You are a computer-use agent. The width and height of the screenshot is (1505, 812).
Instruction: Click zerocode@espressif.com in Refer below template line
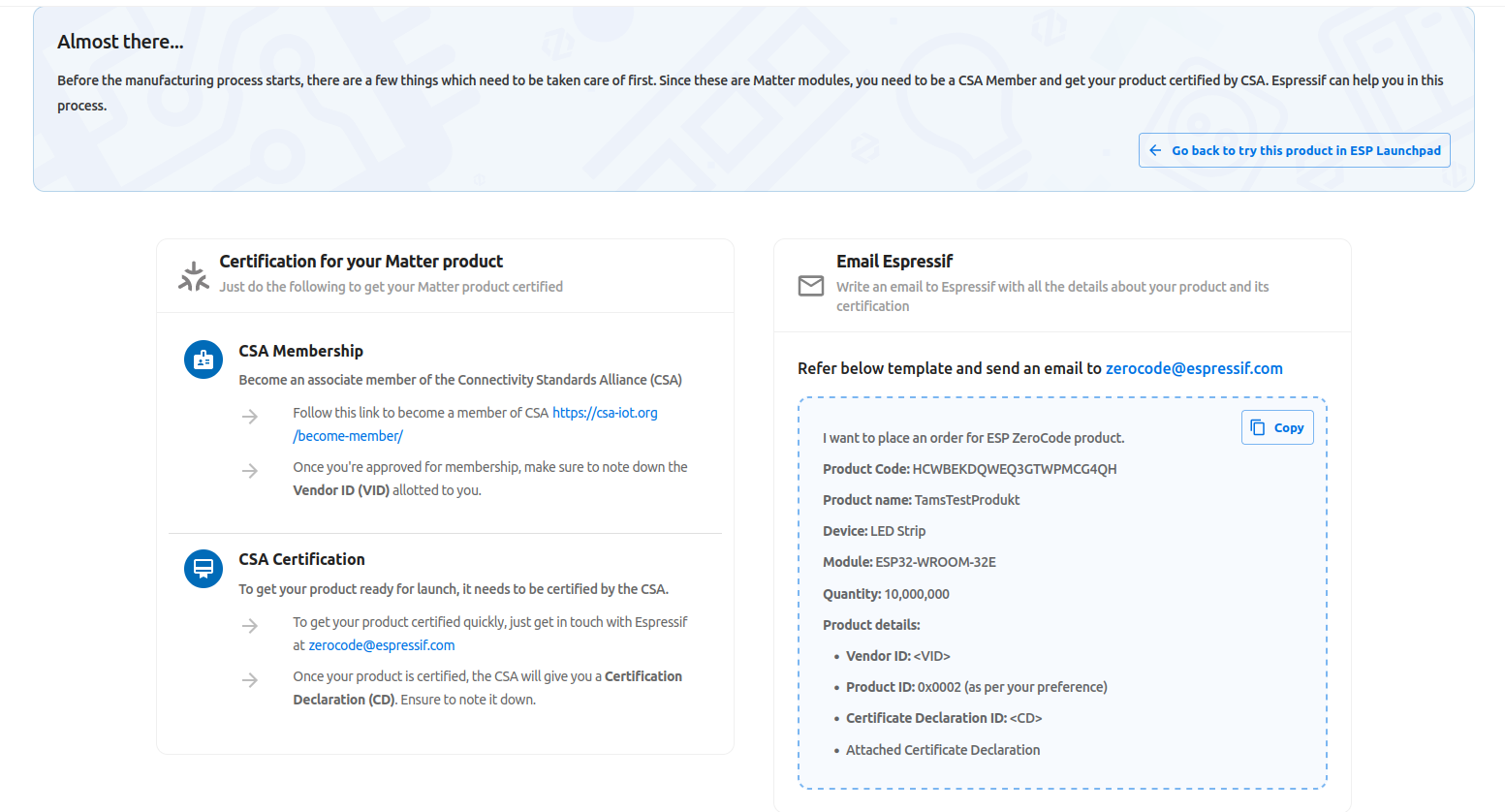tap(1194, 368)
